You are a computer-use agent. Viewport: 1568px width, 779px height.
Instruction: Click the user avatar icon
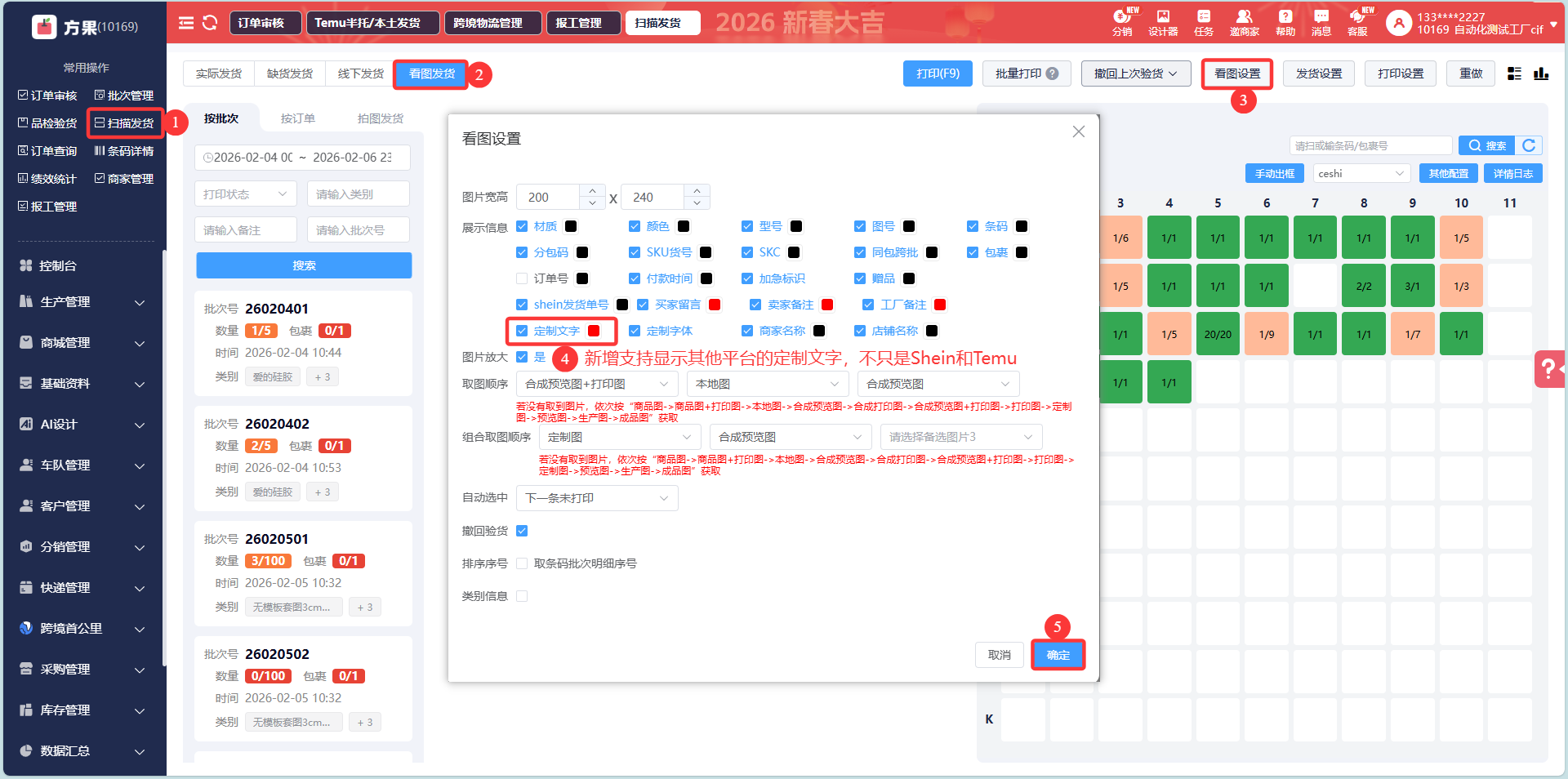pyautogui.click(x=1399, y=23)
